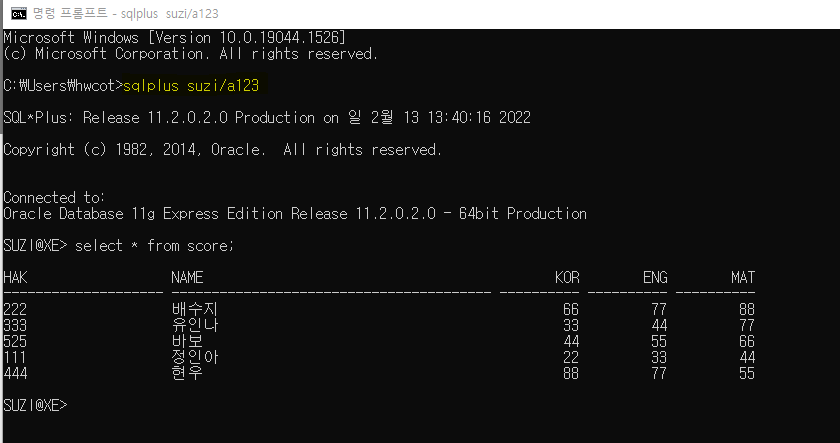Click the KOR column header
This screenshot has width=840, height=443.
[567, 277]
